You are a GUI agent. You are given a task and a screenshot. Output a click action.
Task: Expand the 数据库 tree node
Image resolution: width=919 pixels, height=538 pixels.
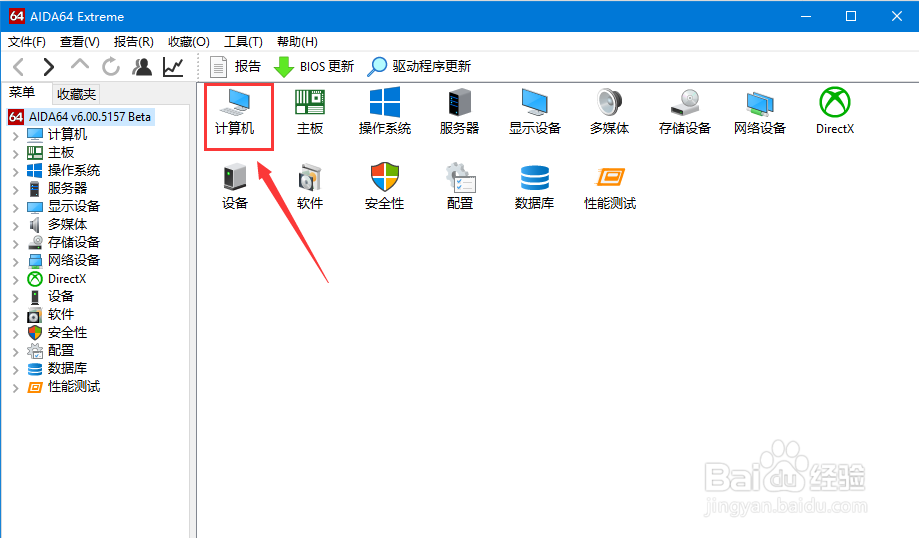pyautogui.click(x=15, y=369)
